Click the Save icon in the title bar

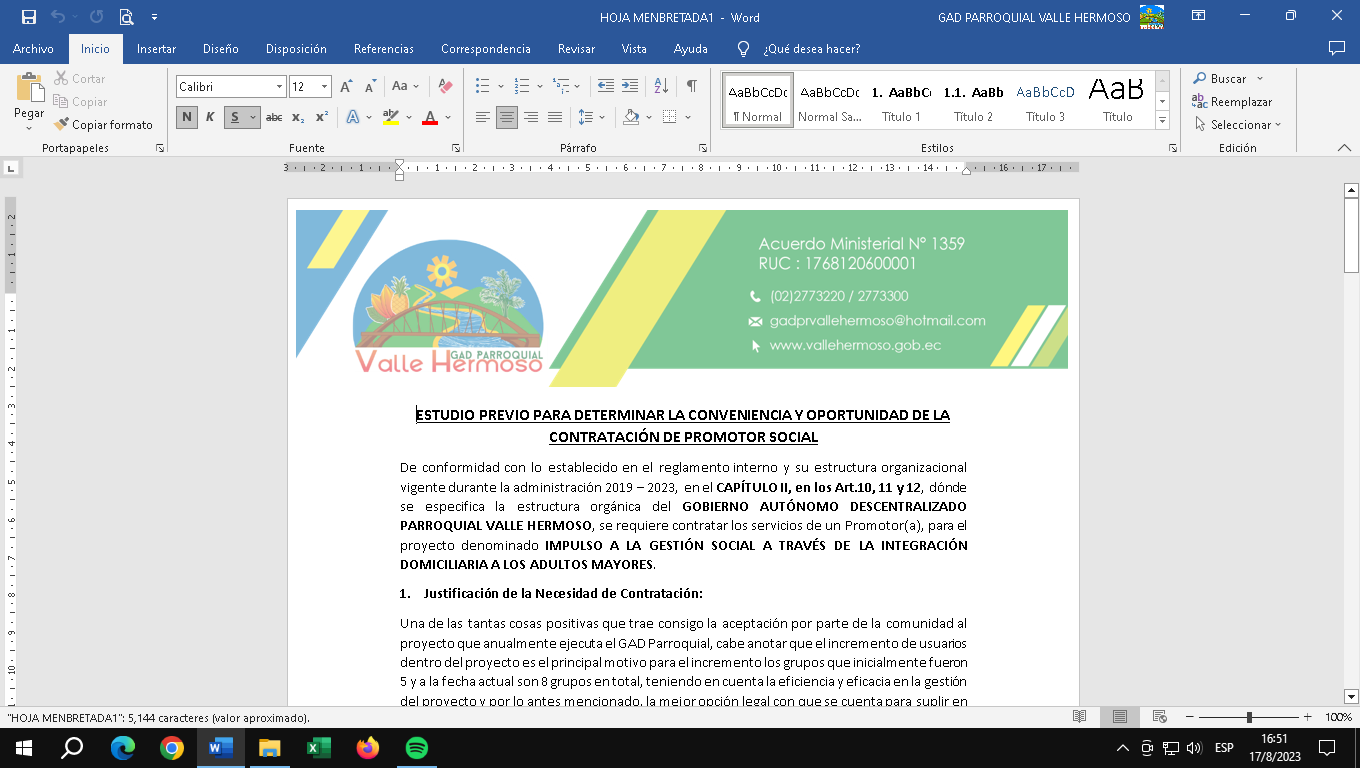point(28,17)
